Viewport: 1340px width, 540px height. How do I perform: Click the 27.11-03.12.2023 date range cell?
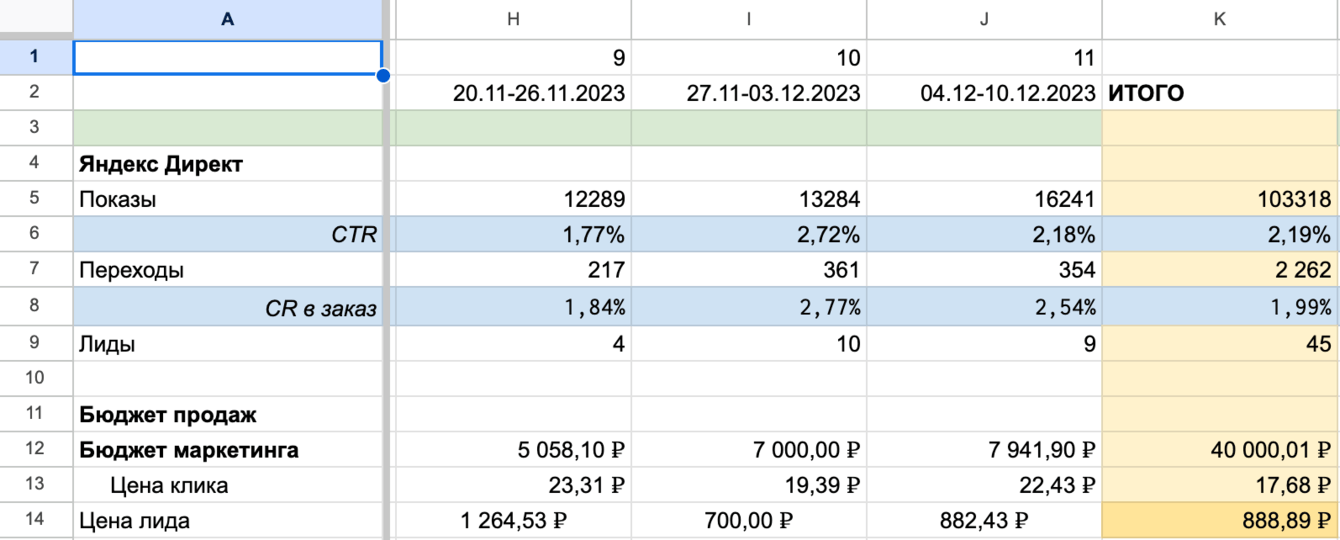(749, 94)
